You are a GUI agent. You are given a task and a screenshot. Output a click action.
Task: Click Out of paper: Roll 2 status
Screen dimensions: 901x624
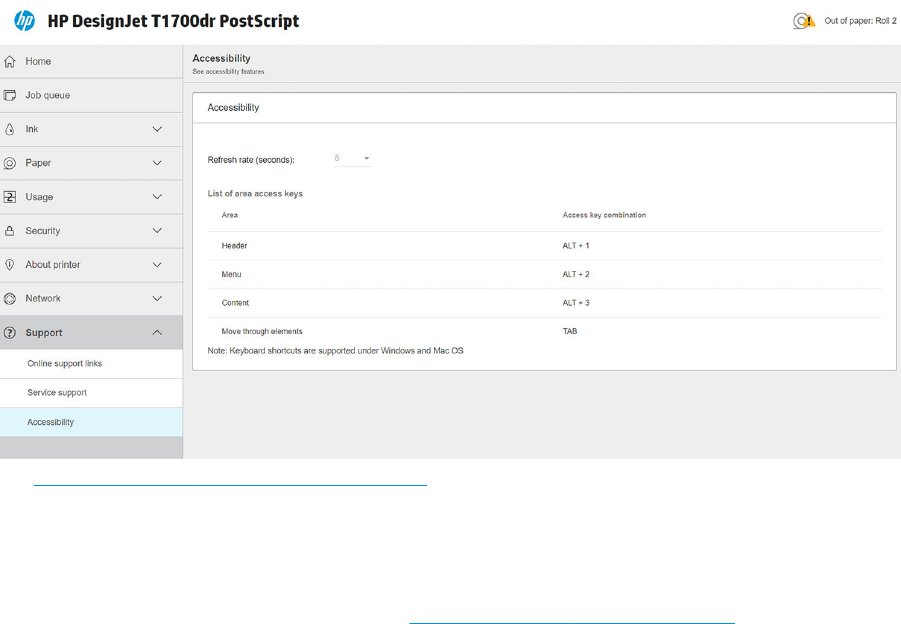860,21
